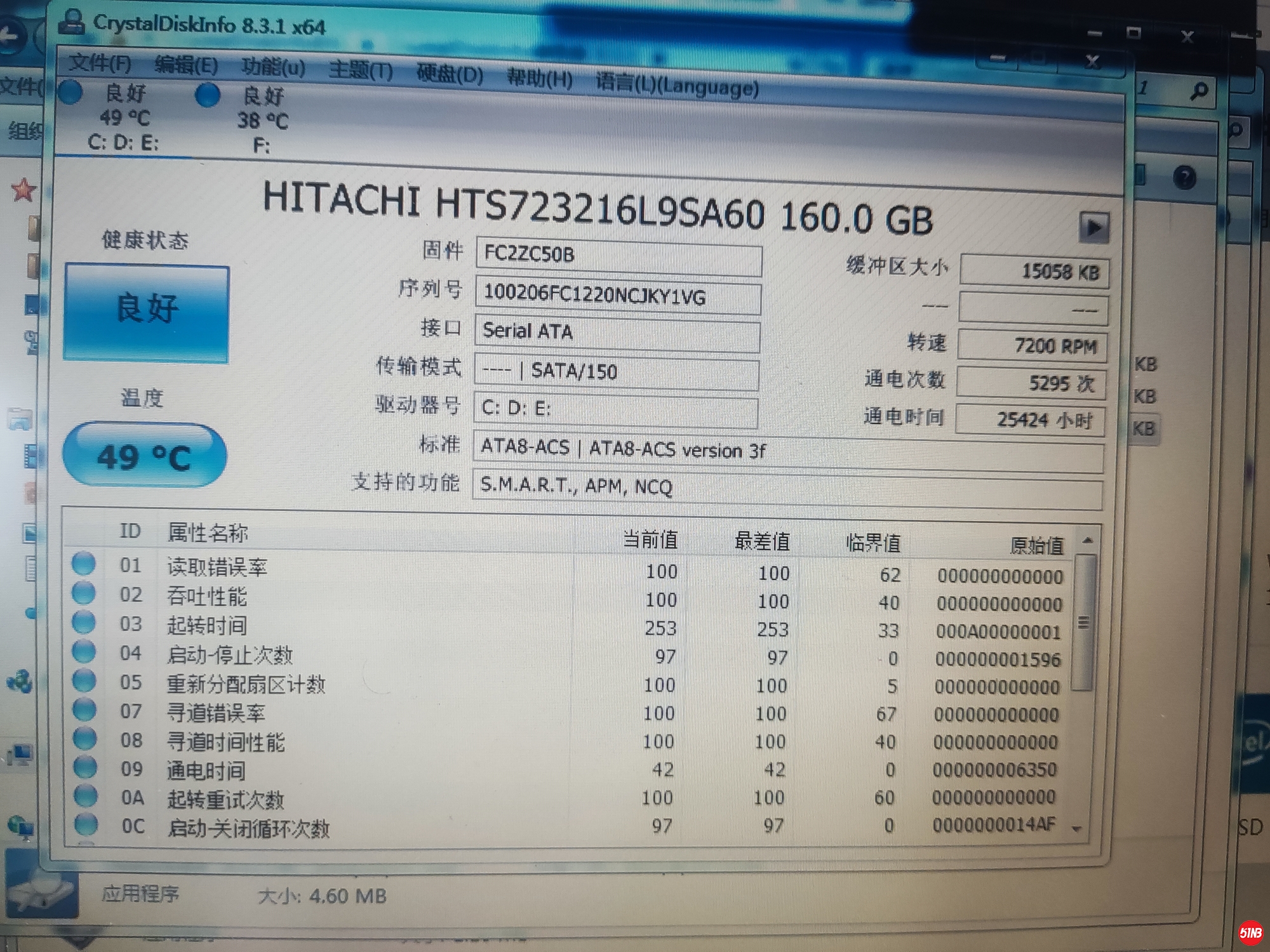Select the 寻道错误率 attribute name

point(216,713)
